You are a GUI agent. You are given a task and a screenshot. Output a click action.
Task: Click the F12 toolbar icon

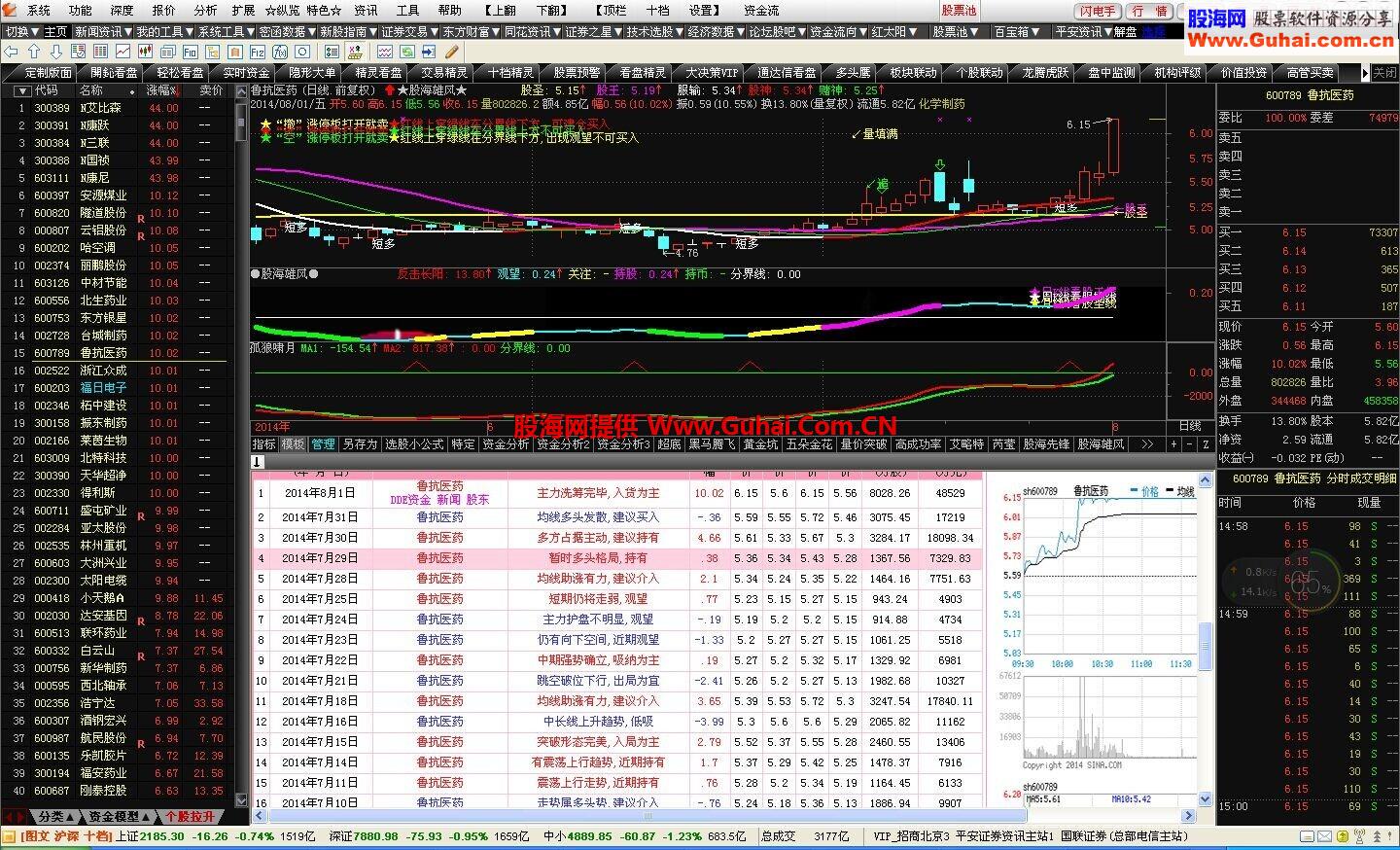(x=257, y=52)
